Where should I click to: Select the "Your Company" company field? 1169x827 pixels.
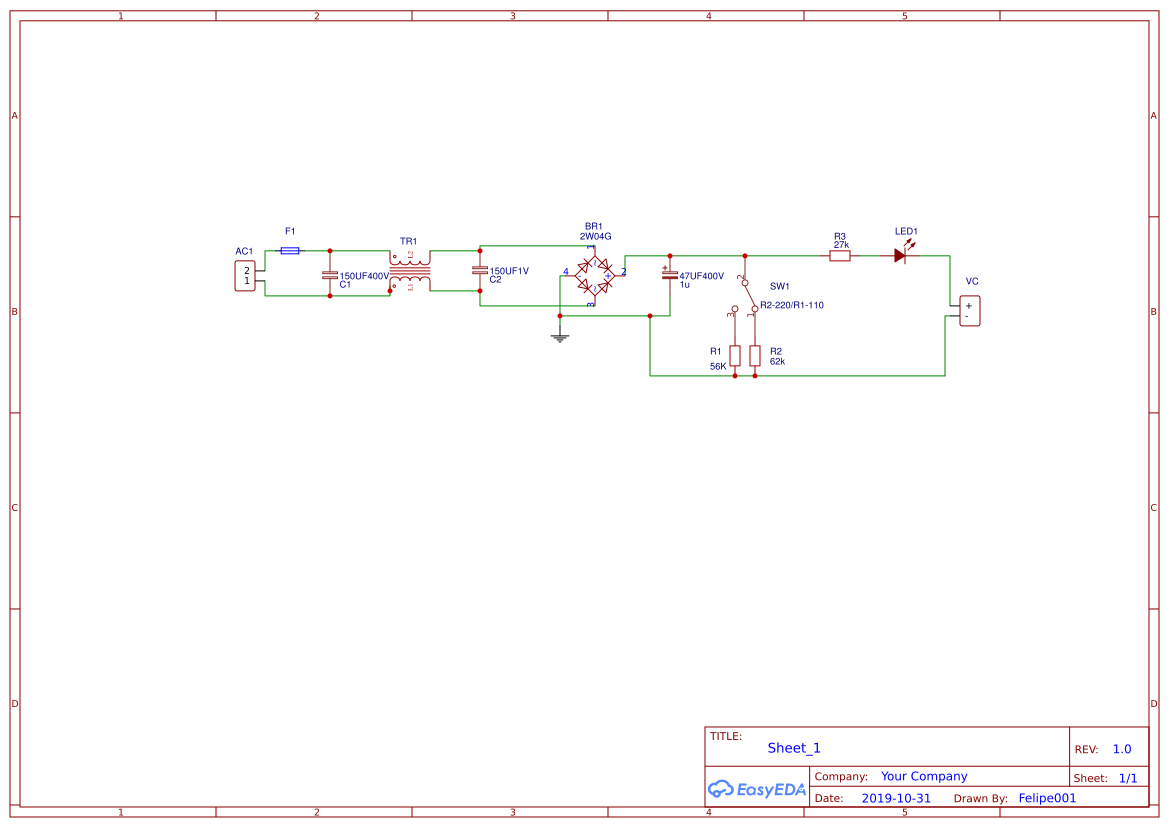tap(924, 776)
